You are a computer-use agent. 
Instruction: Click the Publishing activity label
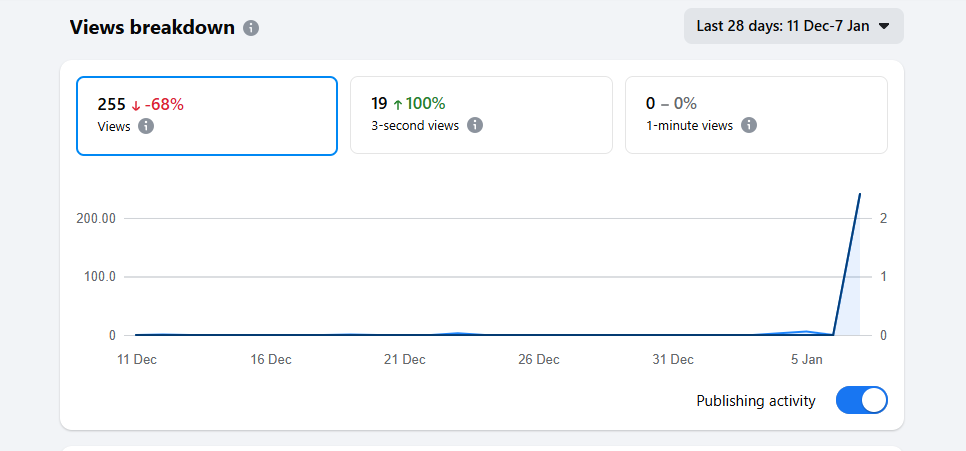pyautogui.click(x=755, y=401)
